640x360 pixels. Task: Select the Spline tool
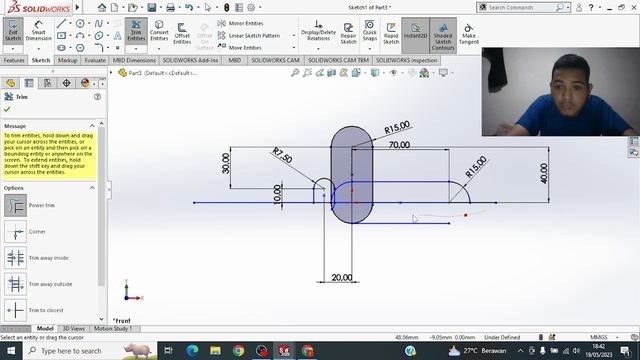pos(99,24)
